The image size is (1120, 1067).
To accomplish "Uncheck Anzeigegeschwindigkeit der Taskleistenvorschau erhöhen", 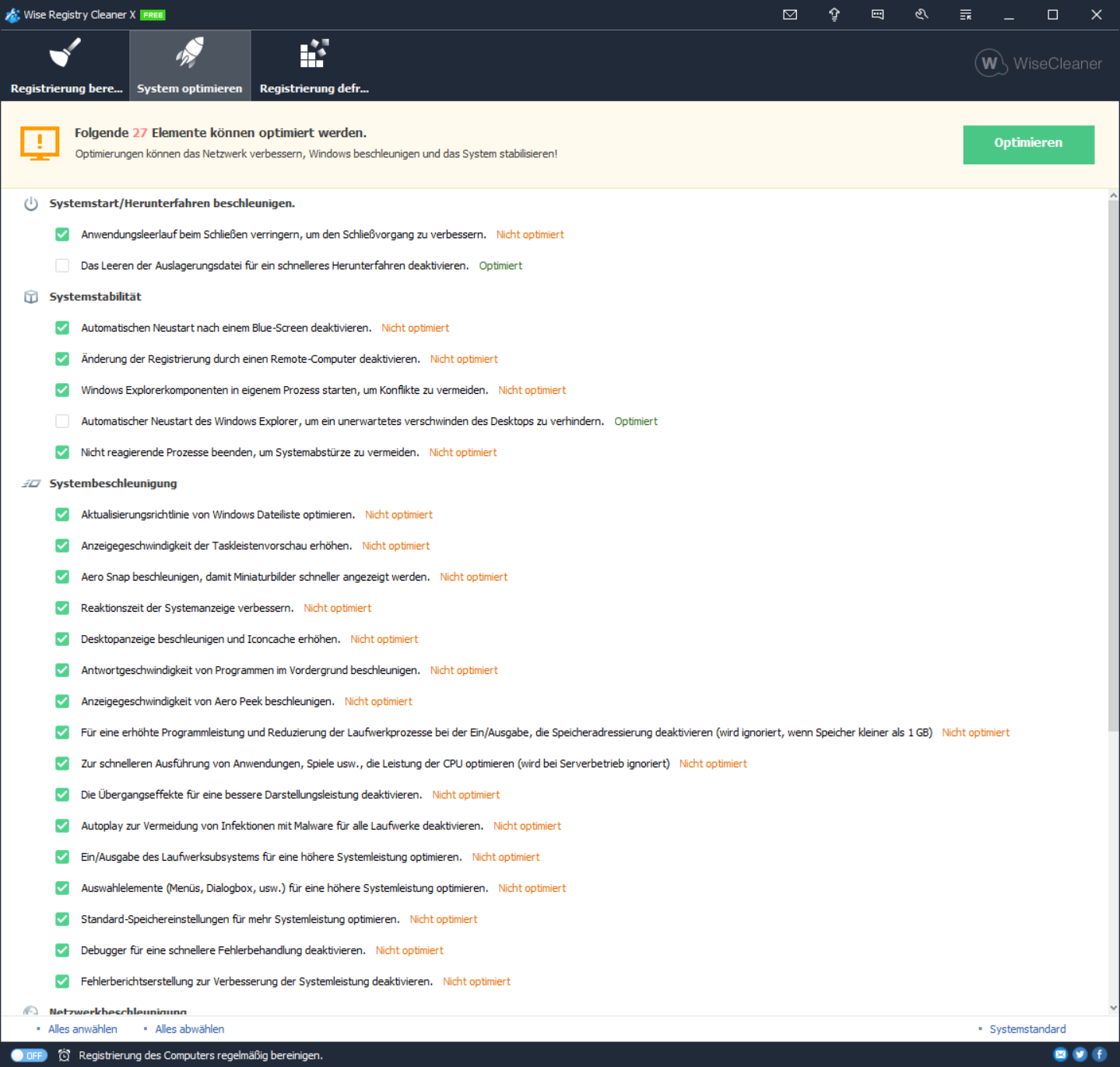I will (x=62, y=546).
